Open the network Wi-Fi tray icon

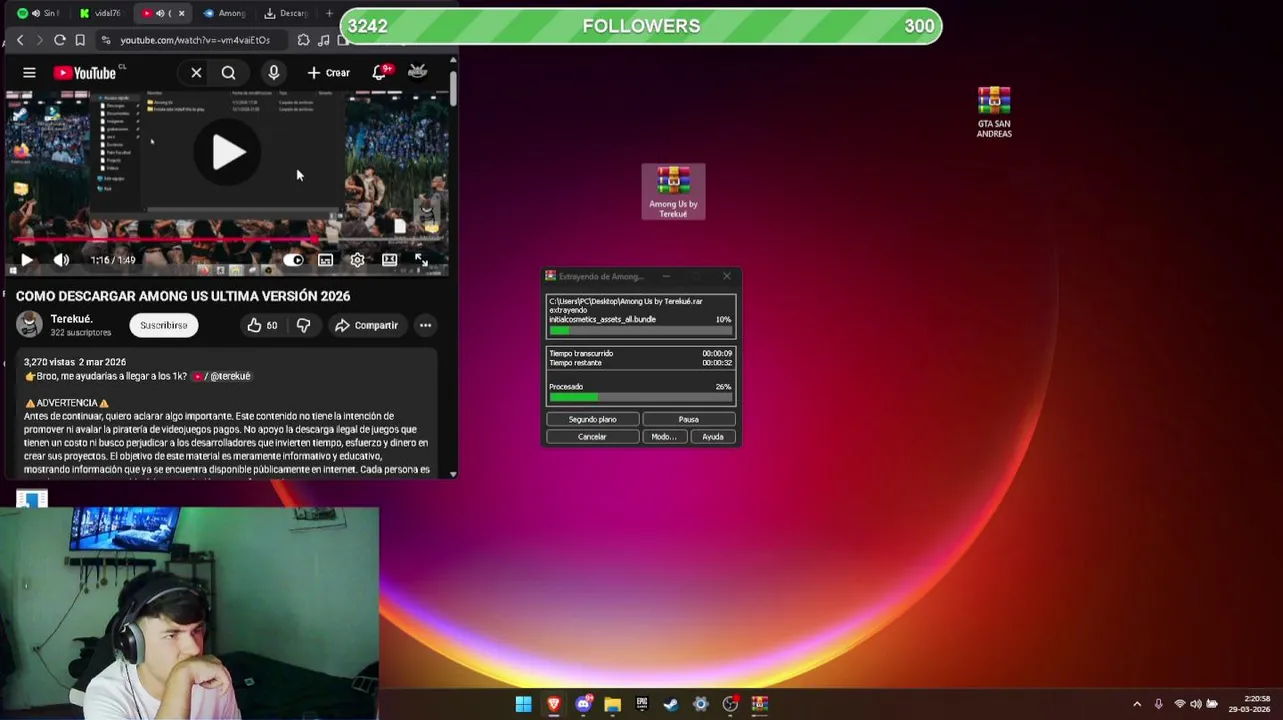pos(1179,704)
